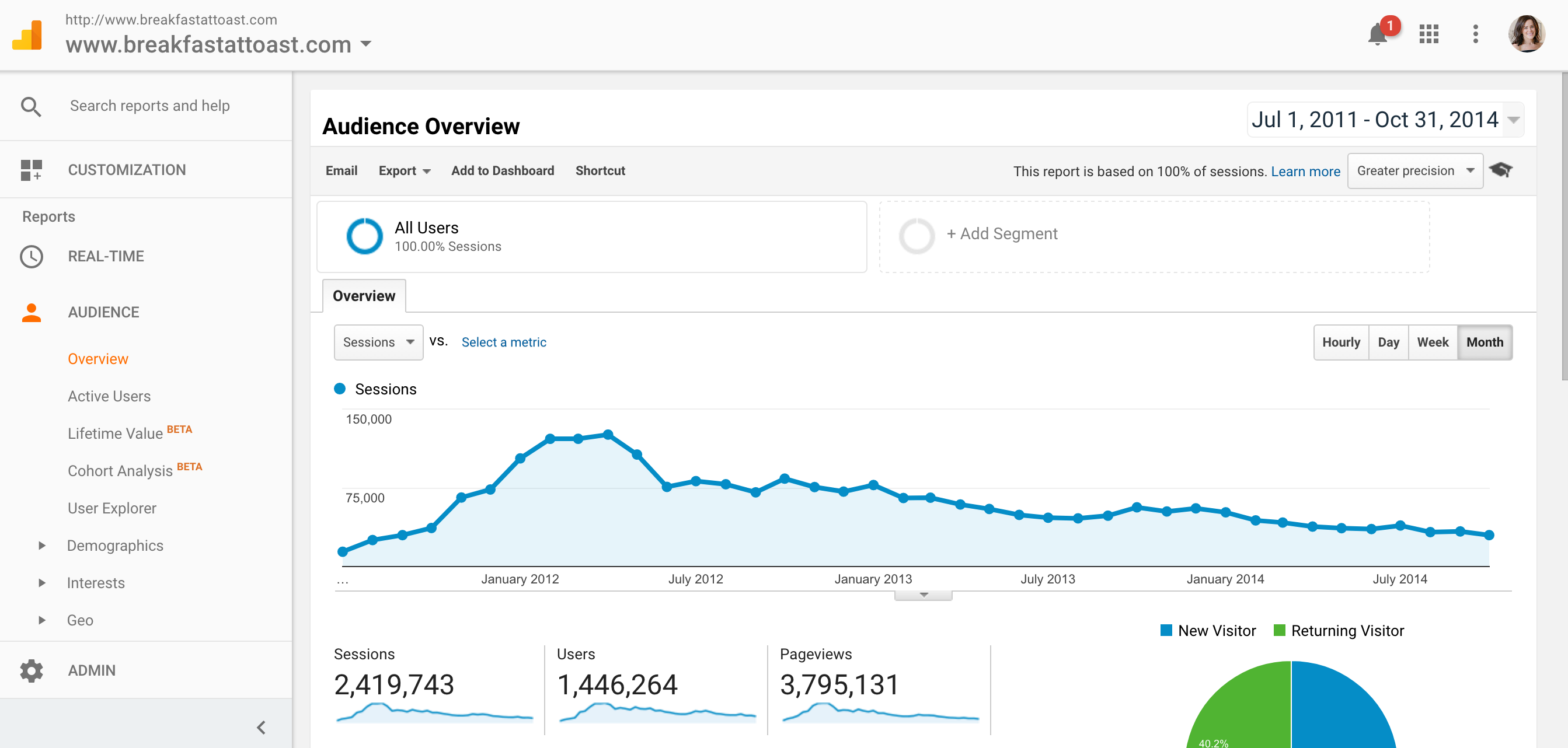Click the Returning Visitor green swatch
The width and height of the screenshot is (1568, 748).
click(1279, 631)
